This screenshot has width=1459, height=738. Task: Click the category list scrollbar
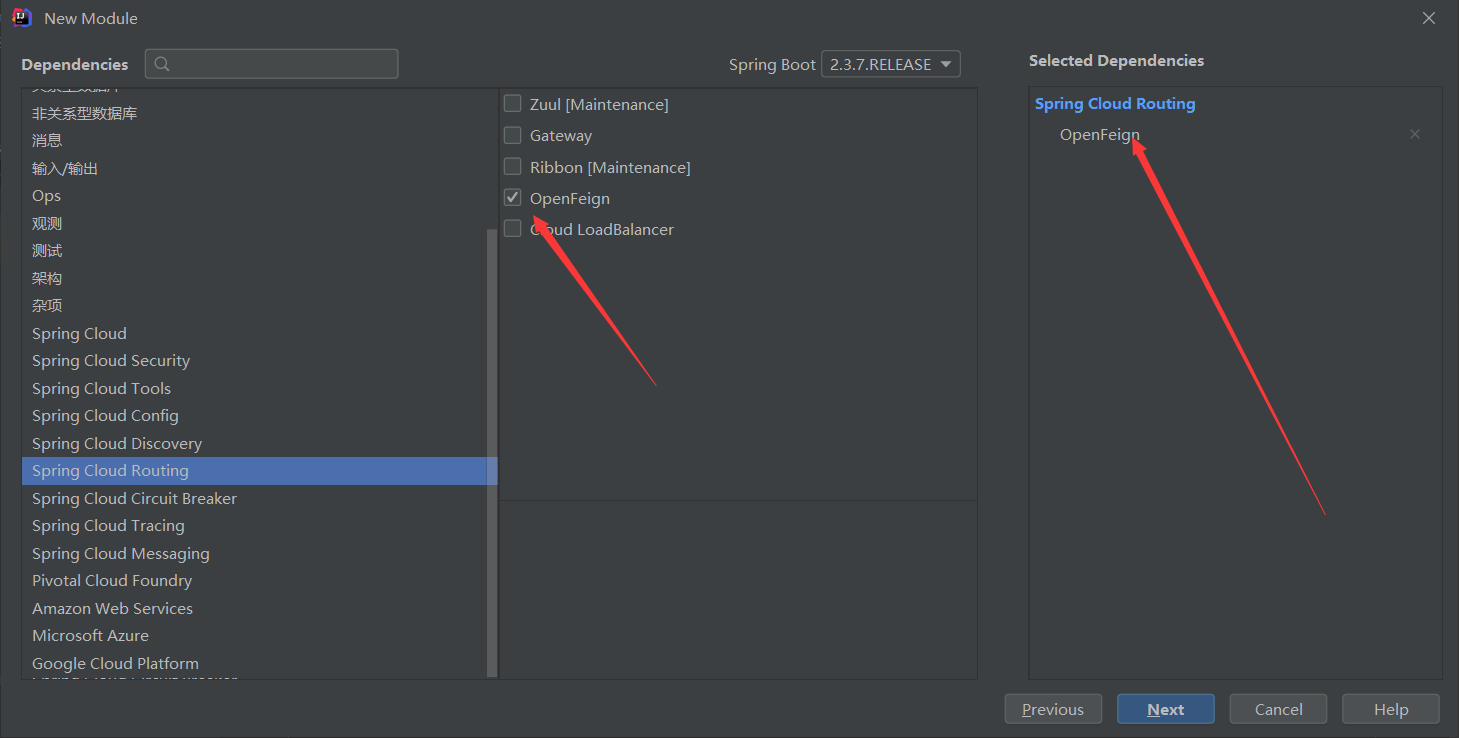491,453
